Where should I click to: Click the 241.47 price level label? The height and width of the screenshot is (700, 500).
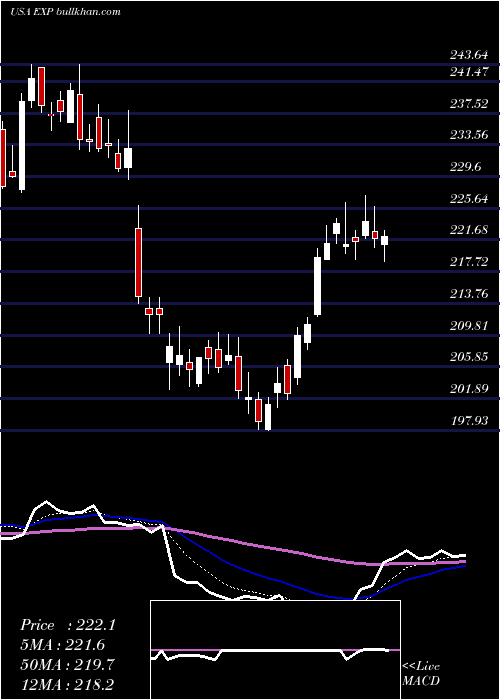point(469,71)
